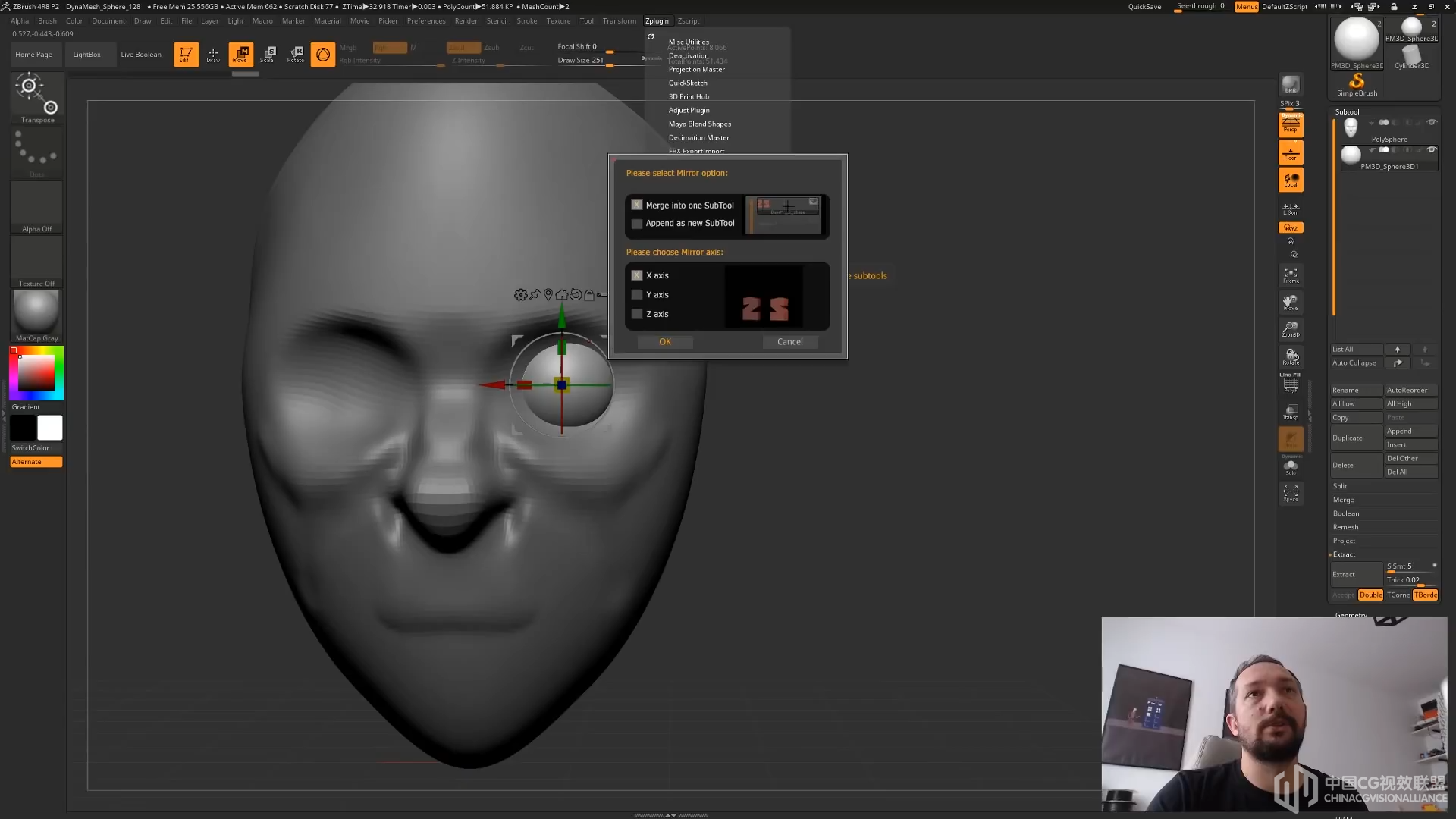The width and height of the screenshot is (1456, 819).
Task: Open the Transpose brush thumbnail
Action: pyautogui.click(x=37, y=98)
